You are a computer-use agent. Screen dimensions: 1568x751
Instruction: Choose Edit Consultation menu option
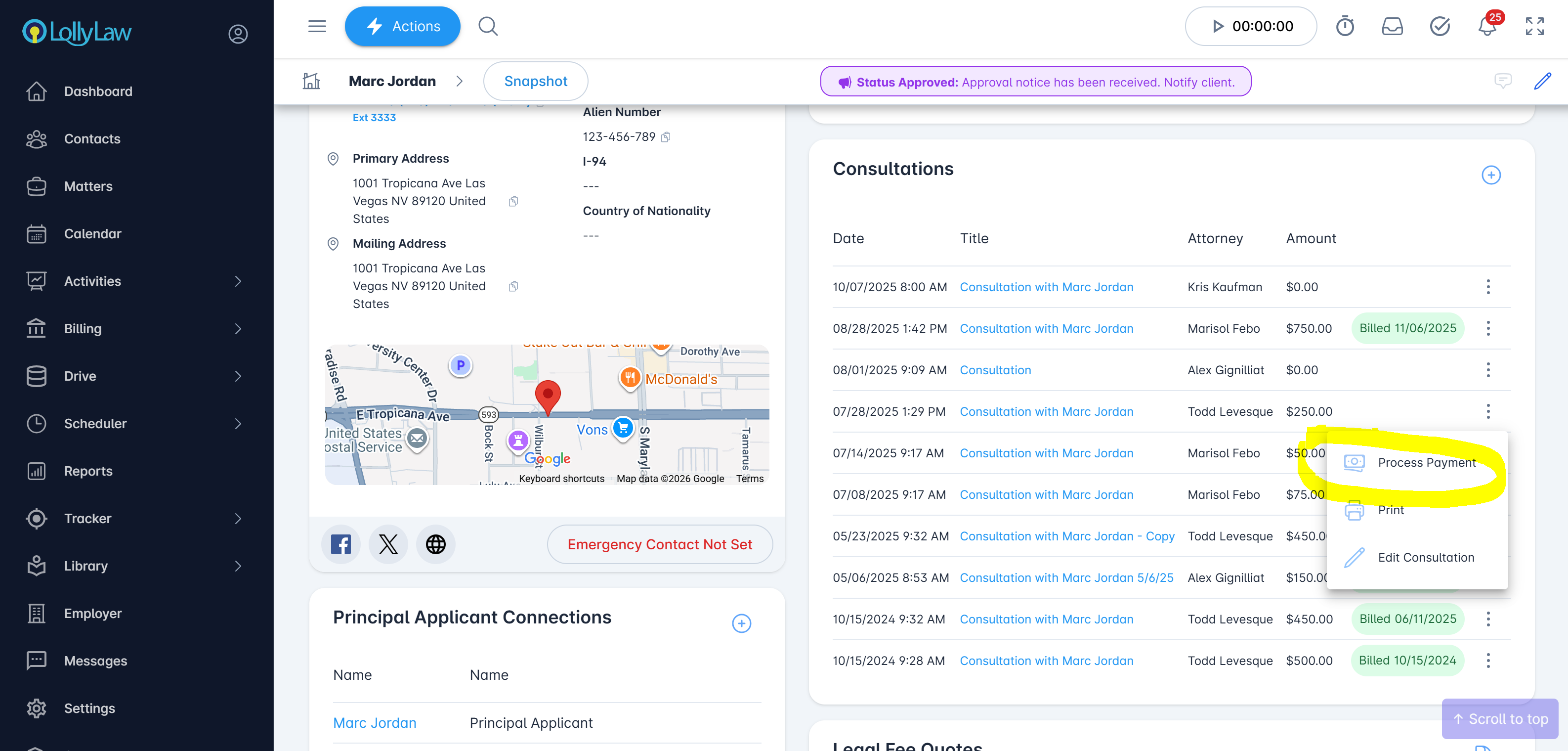1426,557
